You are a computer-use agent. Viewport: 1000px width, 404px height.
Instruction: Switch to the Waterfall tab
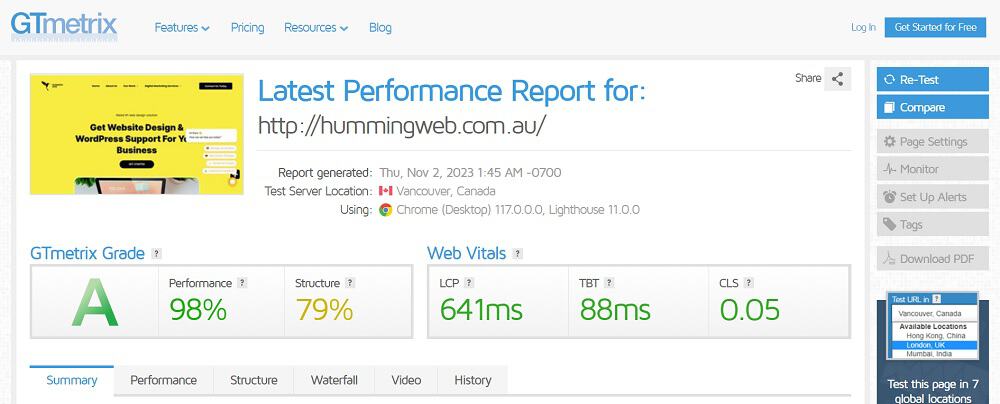(334, 380)
